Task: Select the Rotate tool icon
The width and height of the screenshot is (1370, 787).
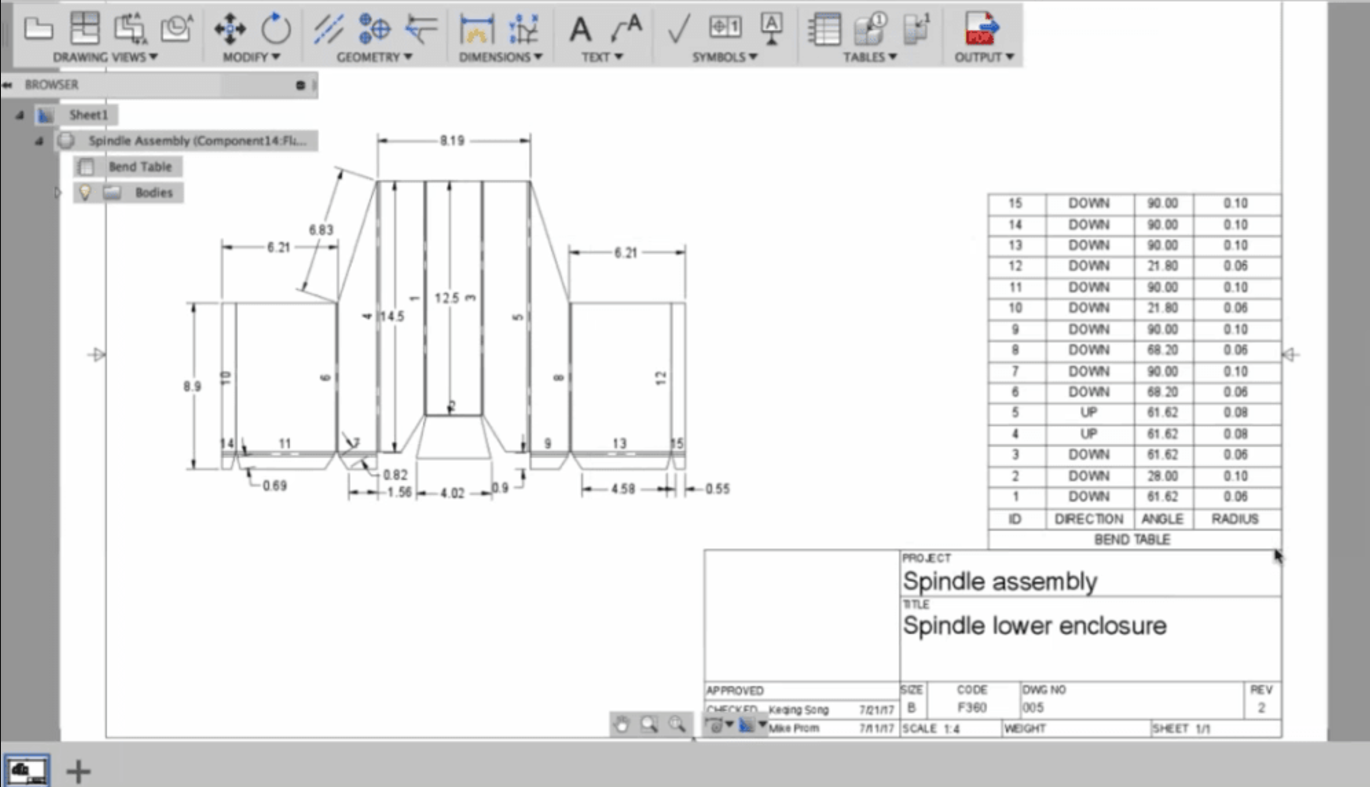Action: (x=275, y=28)
